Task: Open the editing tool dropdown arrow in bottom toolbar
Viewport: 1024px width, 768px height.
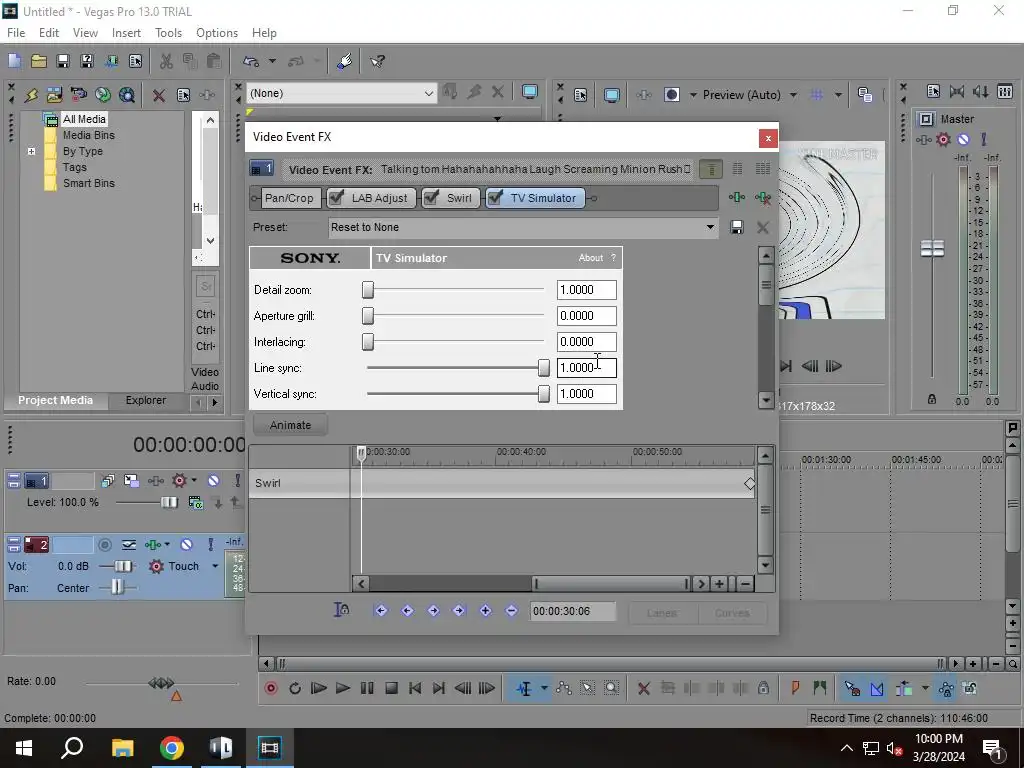Action: pyautogui.click(x=543, y=688)
